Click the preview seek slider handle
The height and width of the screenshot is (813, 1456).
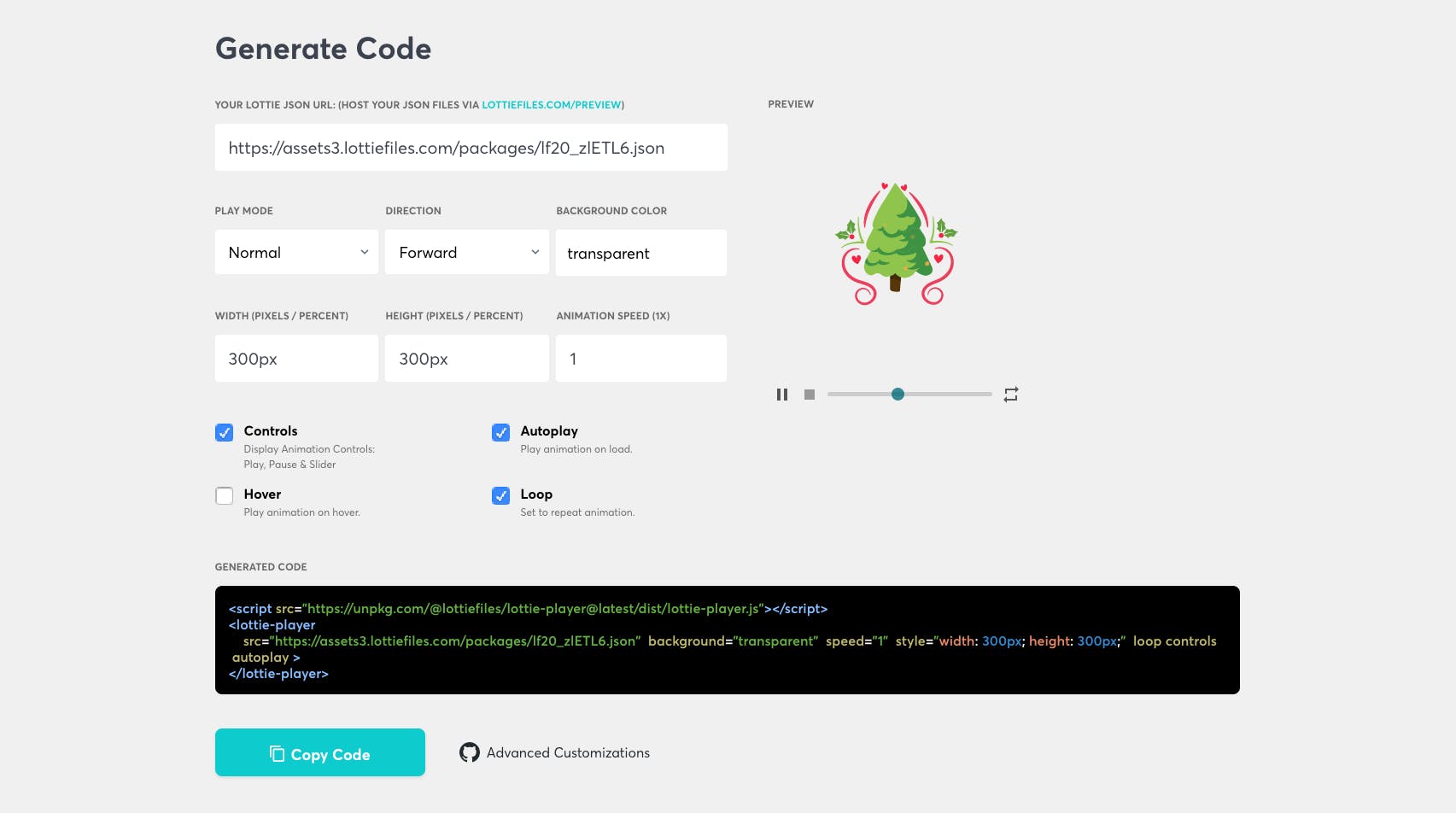[x=898, y=394]
